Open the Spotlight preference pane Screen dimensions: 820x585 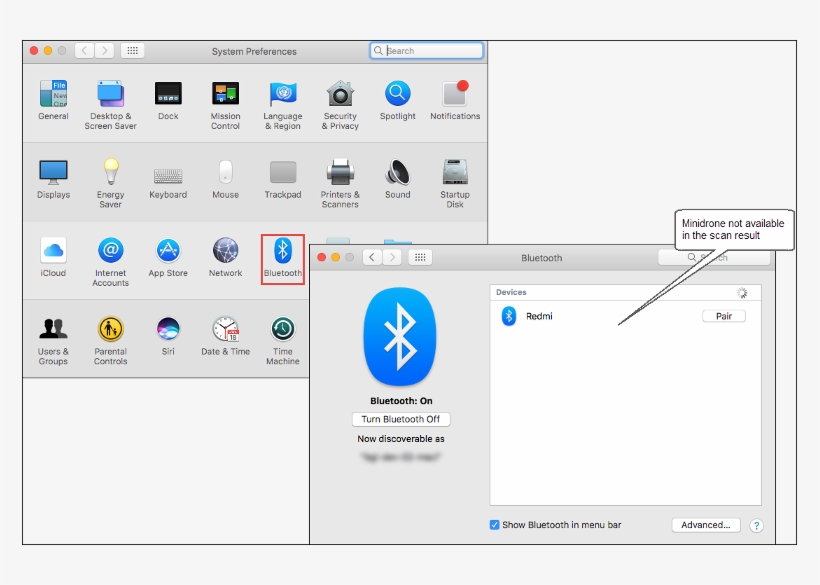(397, 95)
